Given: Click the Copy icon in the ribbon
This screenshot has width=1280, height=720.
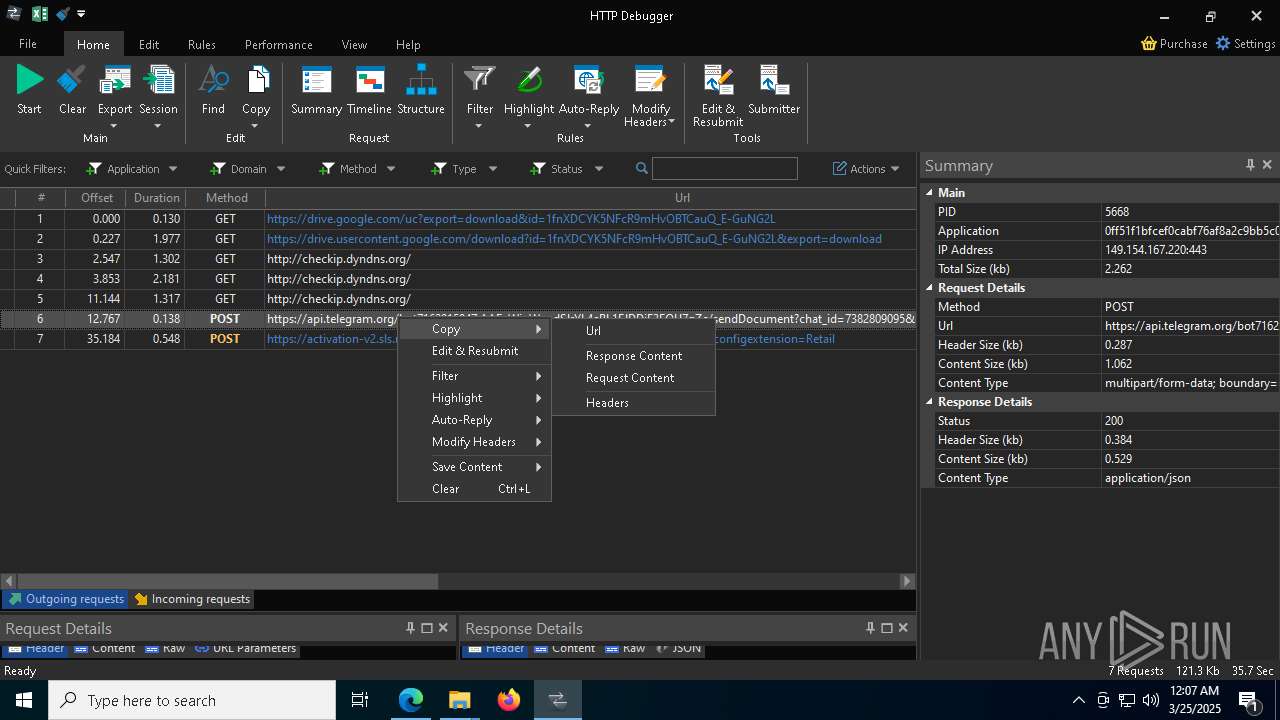Looking at the screenshot, I should tap(256, 80).
